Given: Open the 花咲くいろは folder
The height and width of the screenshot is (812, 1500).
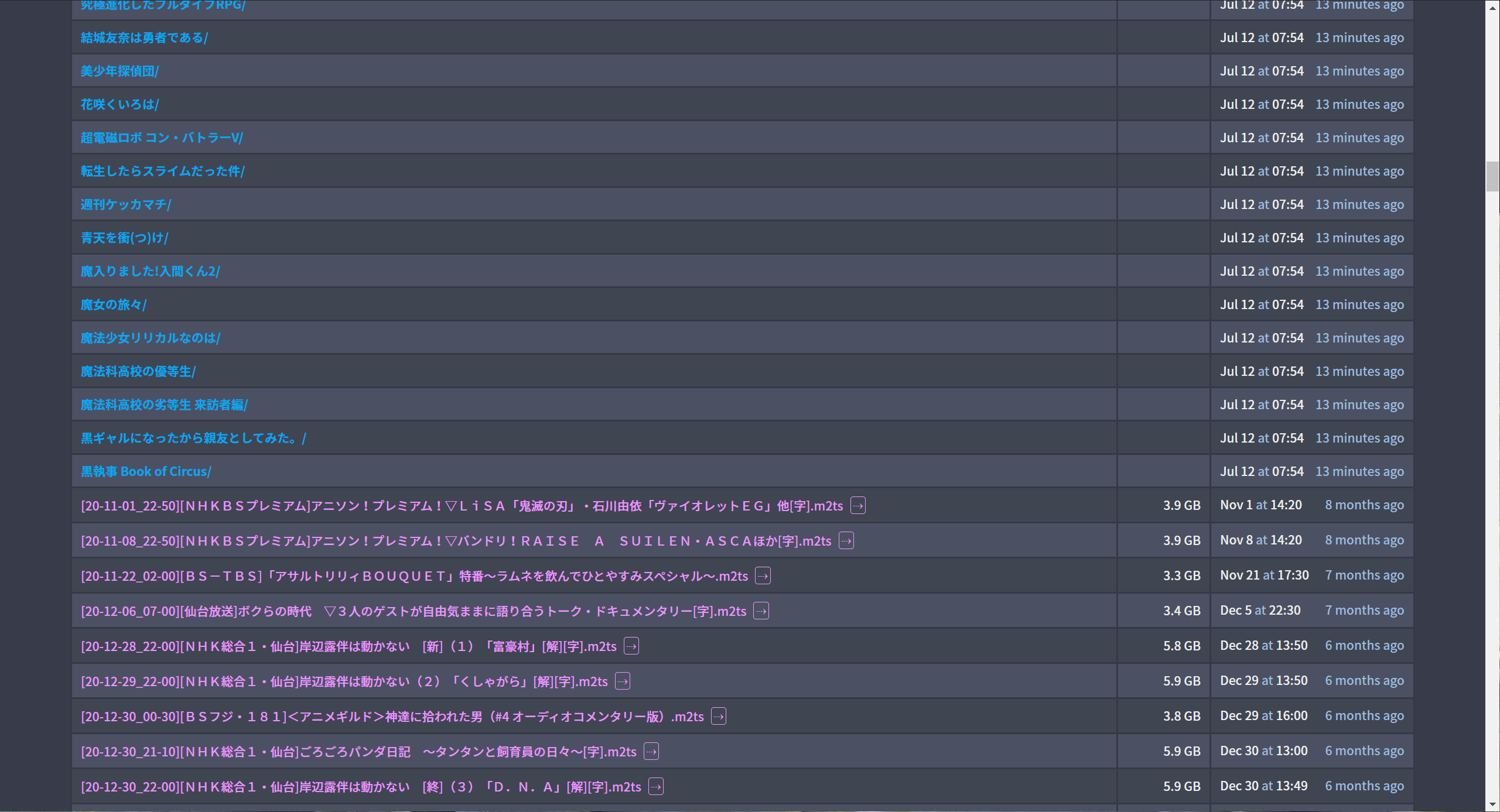Looking at the screenshot, I should click(119, 104).
